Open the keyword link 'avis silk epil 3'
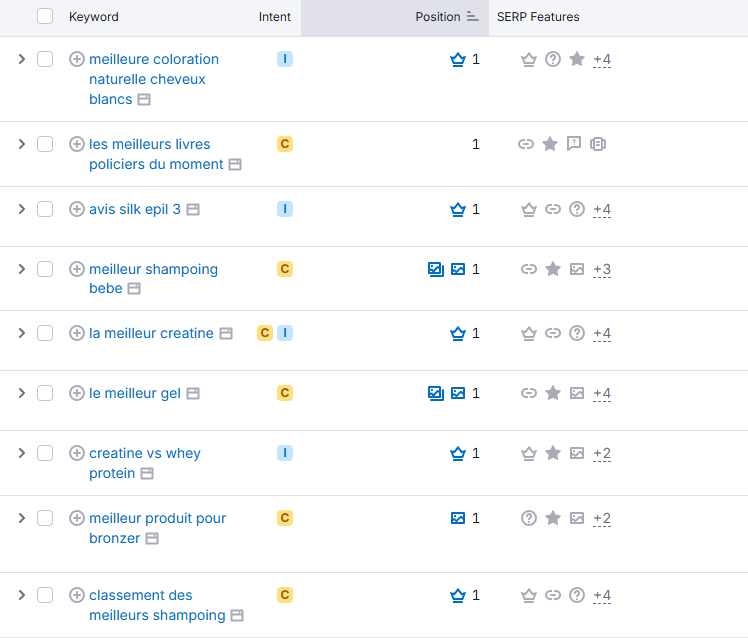 tap(135, 209)
